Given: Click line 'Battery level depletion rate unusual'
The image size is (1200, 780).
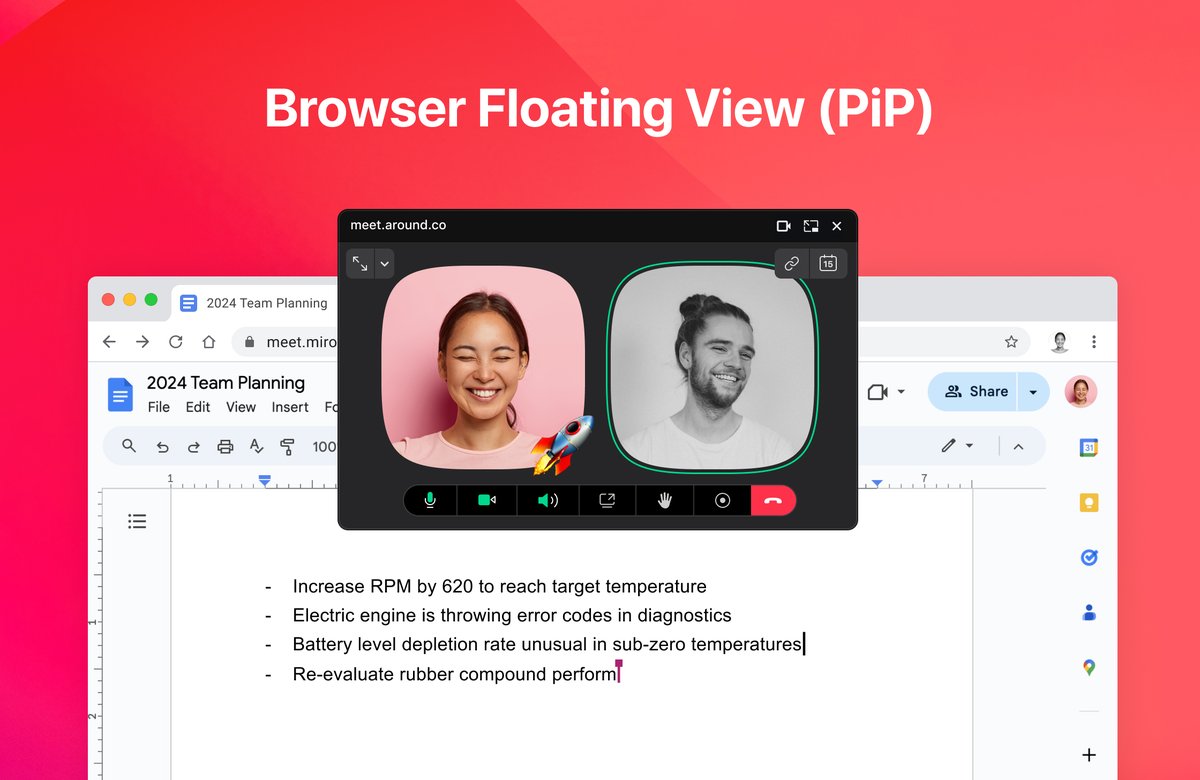Looking at the screenshot, I should pyautogui.click(x=547, y=644).
